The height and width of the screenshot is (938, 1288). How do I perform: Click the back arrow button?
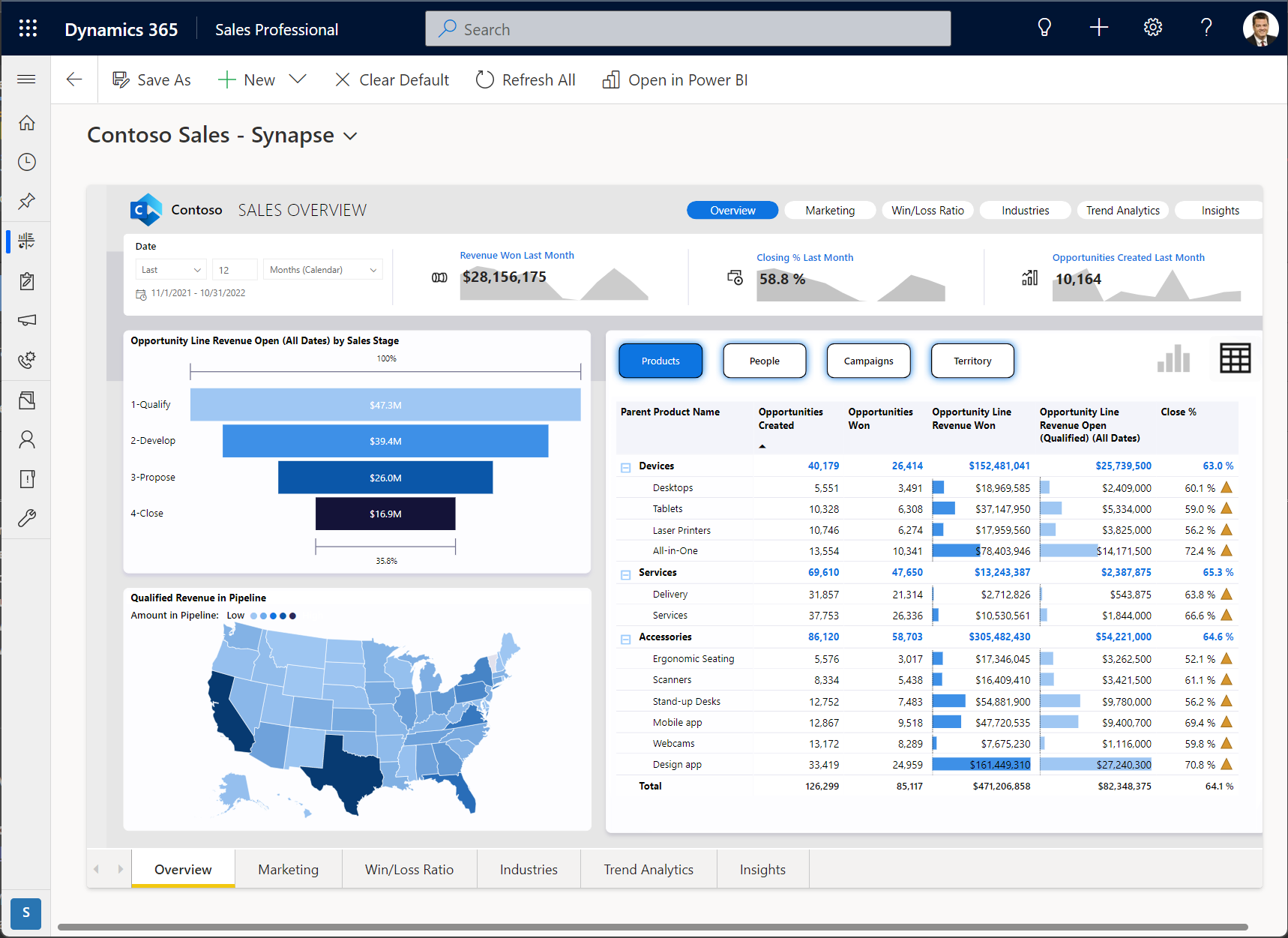coord(73,79)
